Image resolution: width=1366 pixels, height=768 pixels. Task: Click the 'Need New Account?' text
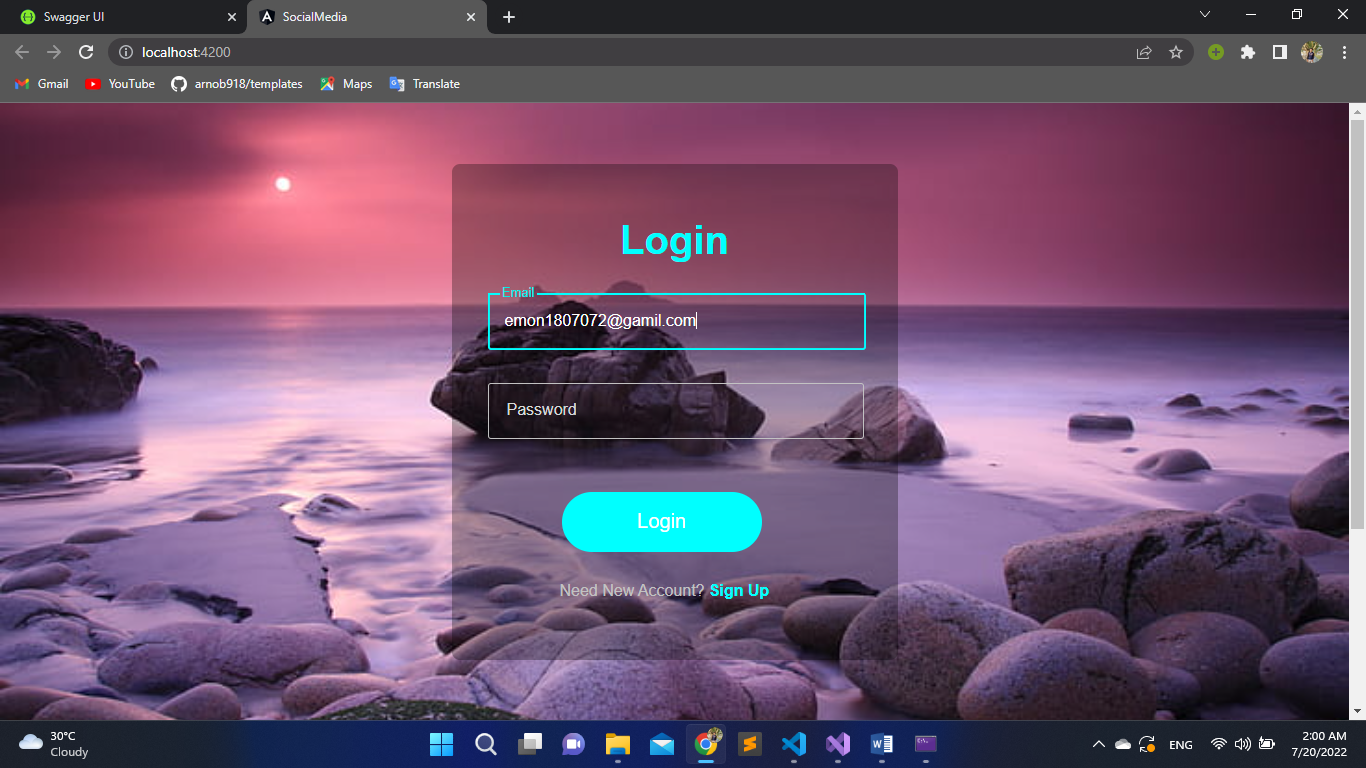[632, 590]
